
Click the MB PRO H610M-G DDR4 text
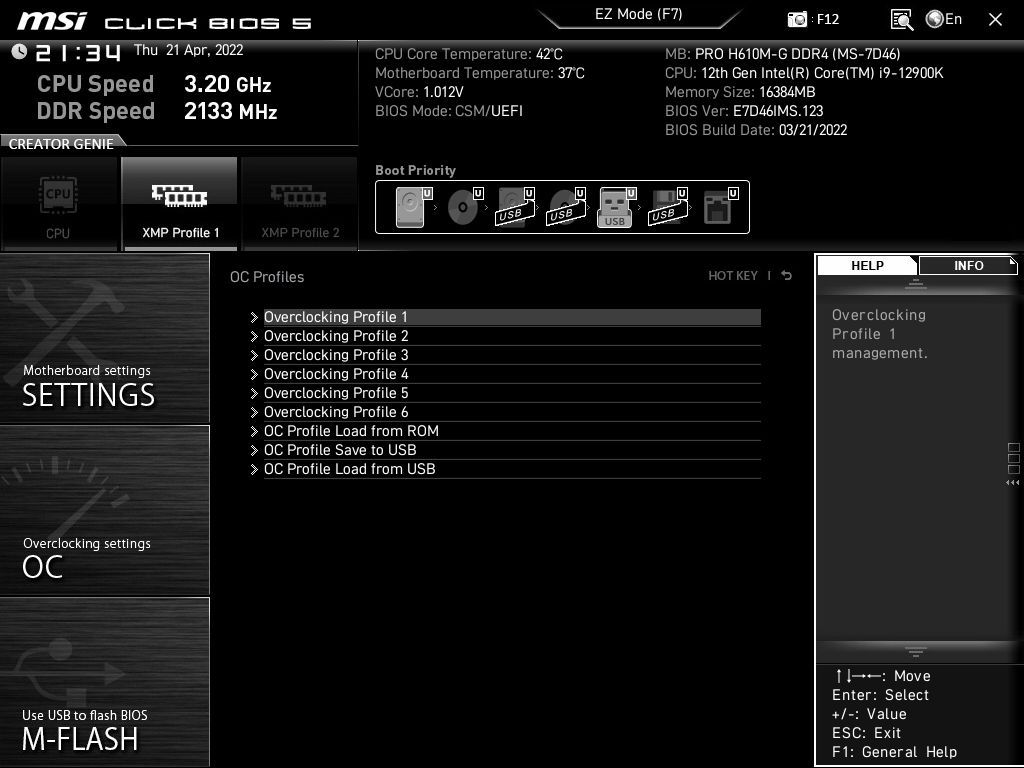(x=782, y=54)
